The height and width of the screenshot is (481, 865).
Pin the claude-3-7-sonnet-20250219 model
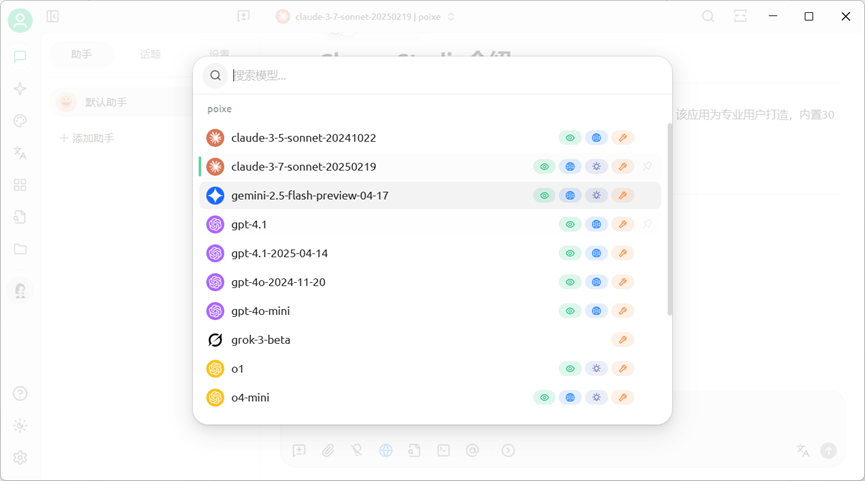pos(647,166)
